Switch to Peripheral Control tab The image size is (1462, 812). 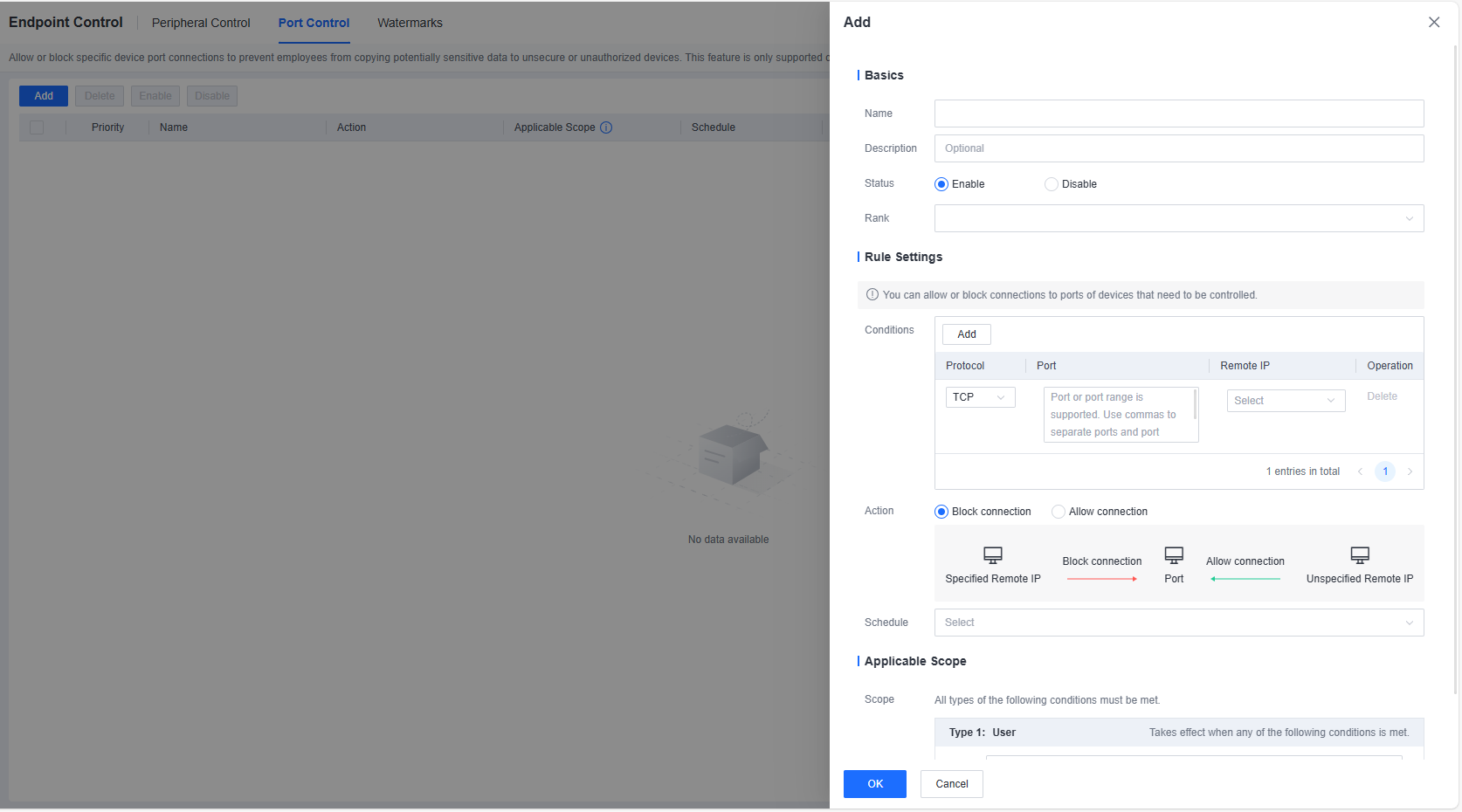pyautogui.click(x=201, y=23)
